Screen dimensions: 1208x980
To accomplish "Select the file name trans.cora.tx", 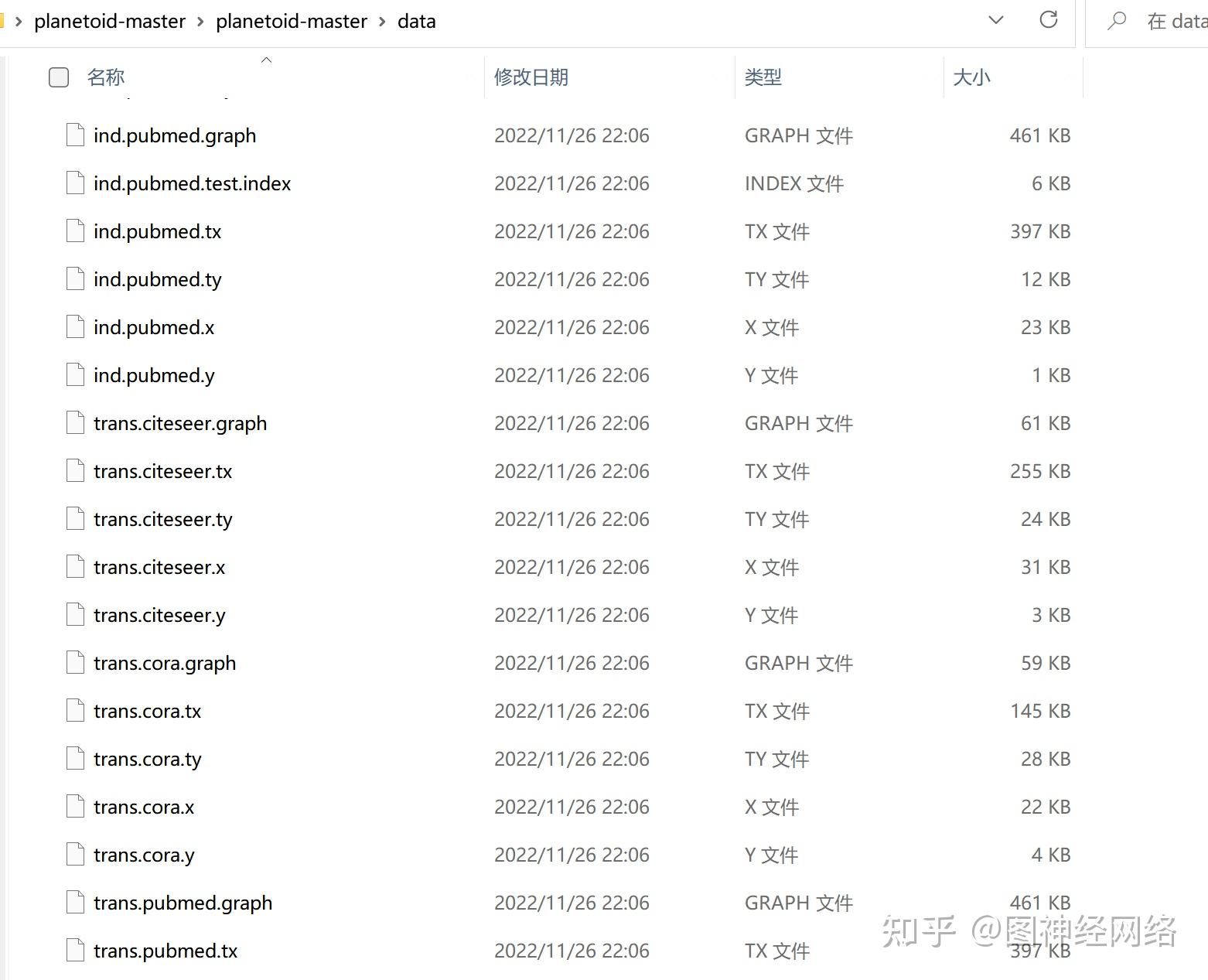I will coord(148,712).
